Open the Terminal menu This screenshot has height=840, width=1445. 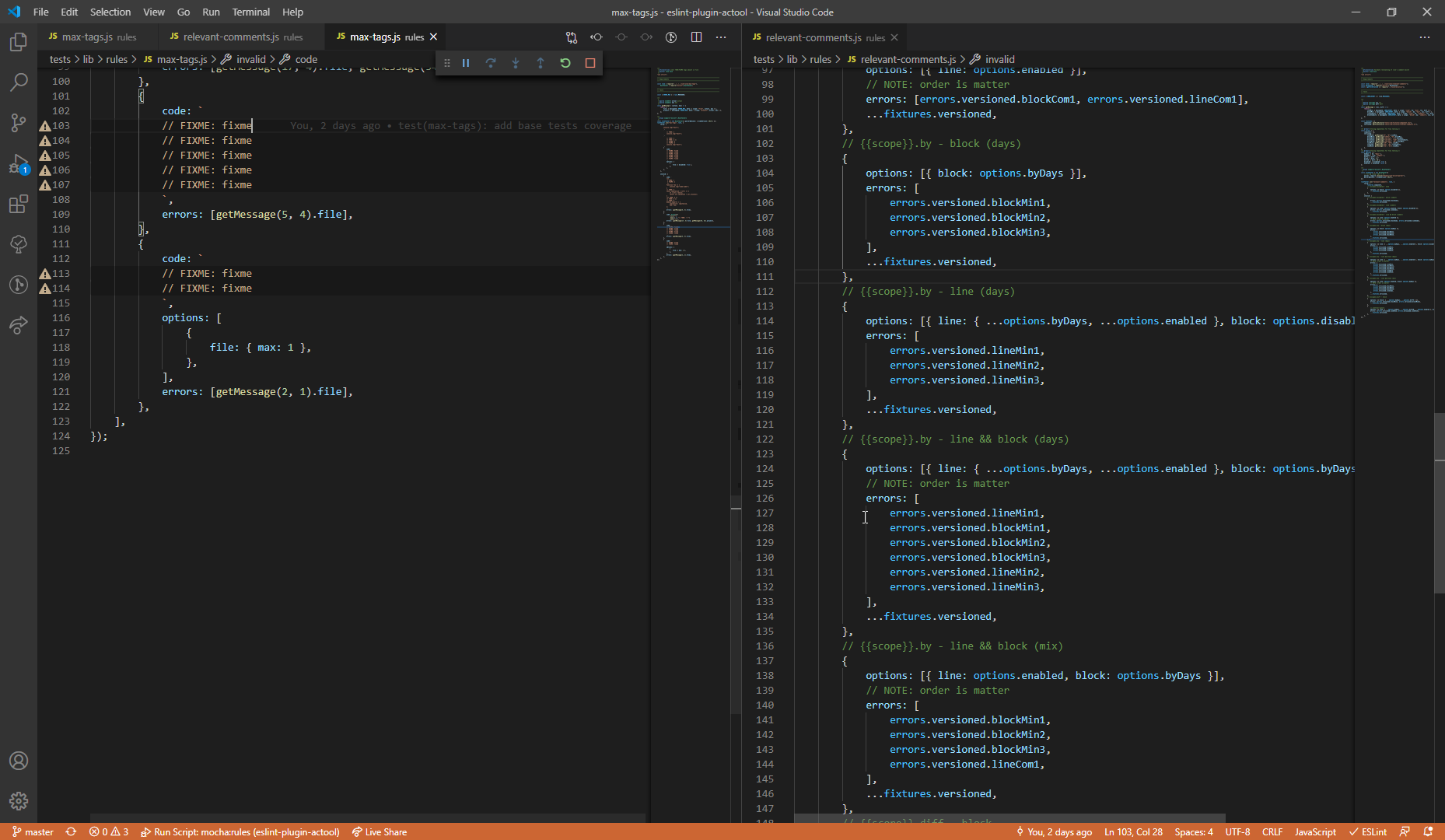[251, 12]
